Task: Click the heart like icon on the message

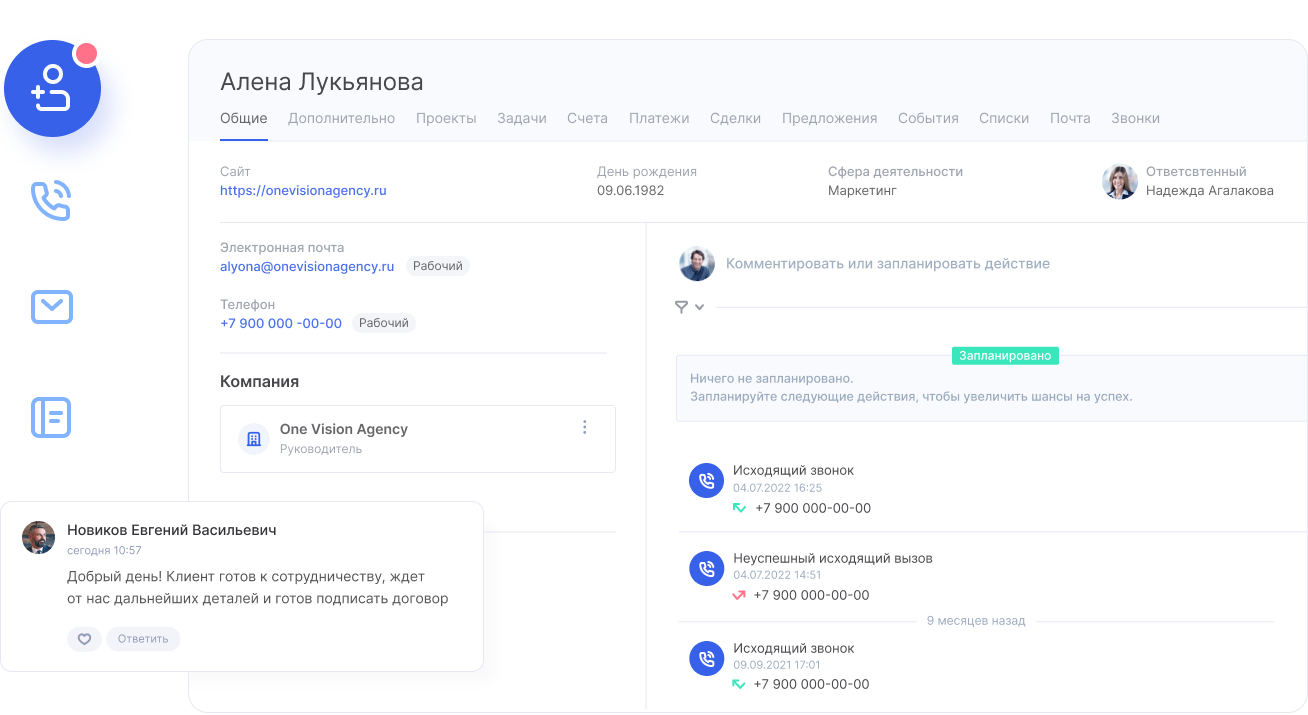Action: coord(84,639)
